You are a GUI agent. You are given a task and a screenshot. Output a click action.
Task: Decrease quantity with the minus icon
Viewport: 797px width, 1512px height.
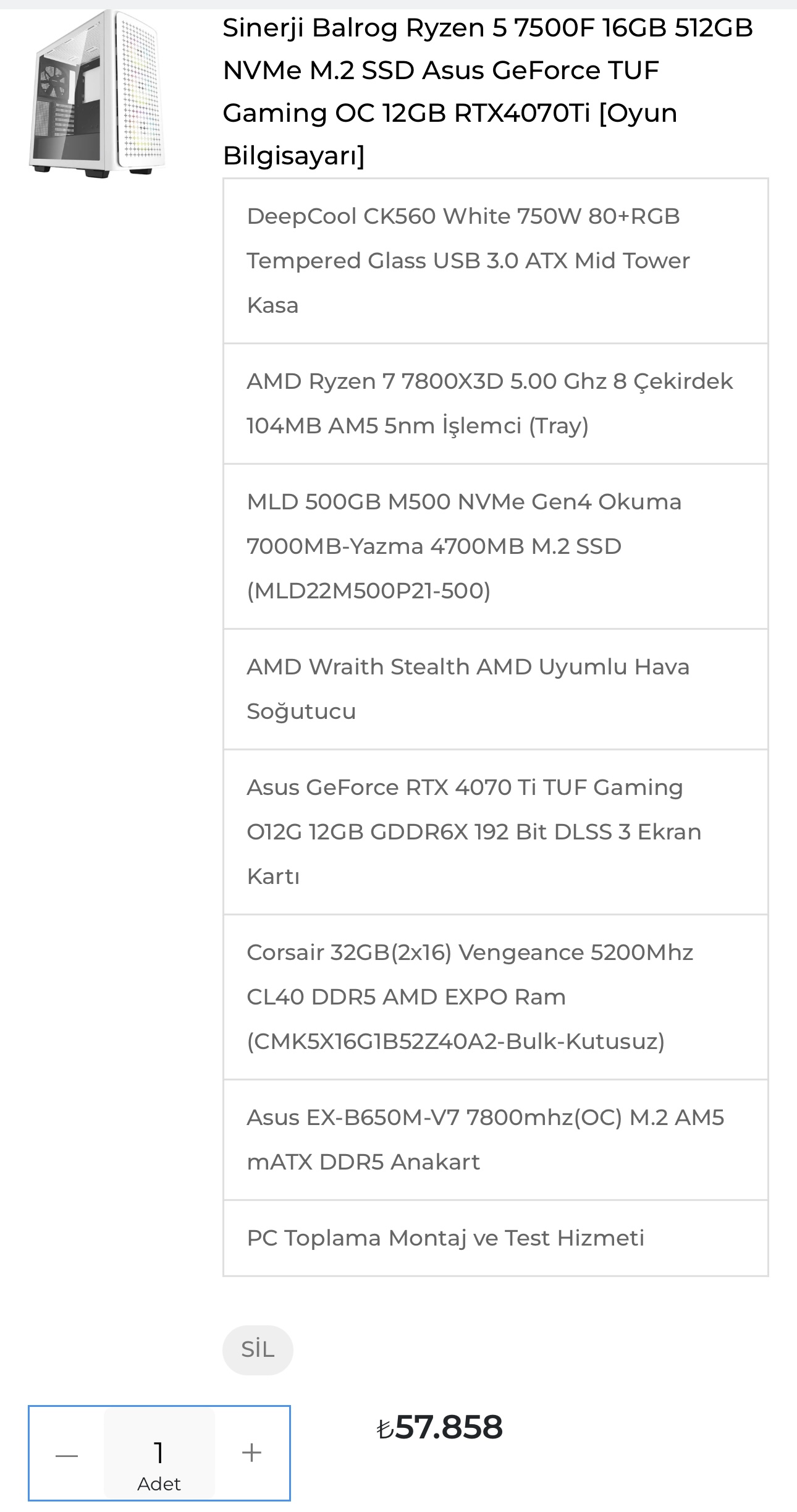67,1455
